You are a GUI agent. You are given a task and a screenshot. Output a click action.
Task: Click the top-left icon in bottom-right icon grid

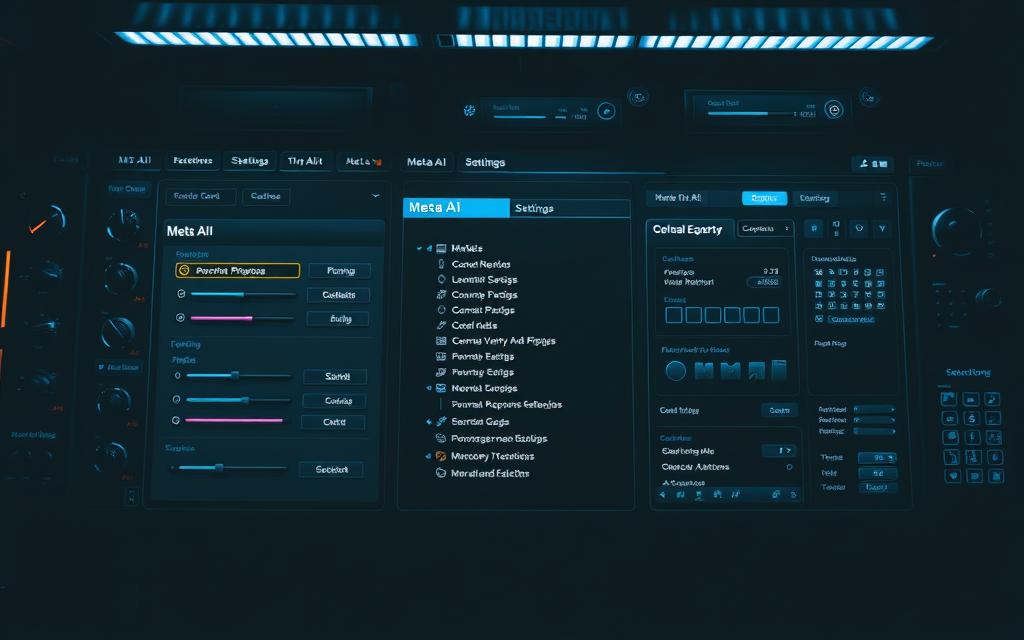949,398
